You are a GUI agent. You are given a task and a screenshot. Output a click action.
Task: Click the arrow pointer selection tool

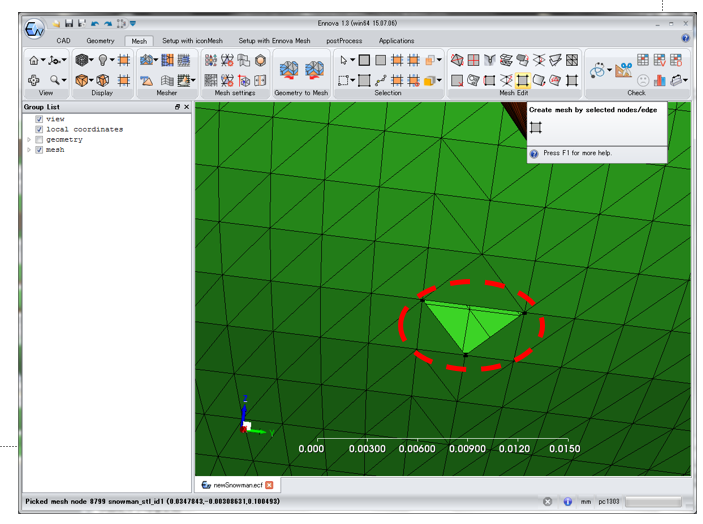[344, 60]
